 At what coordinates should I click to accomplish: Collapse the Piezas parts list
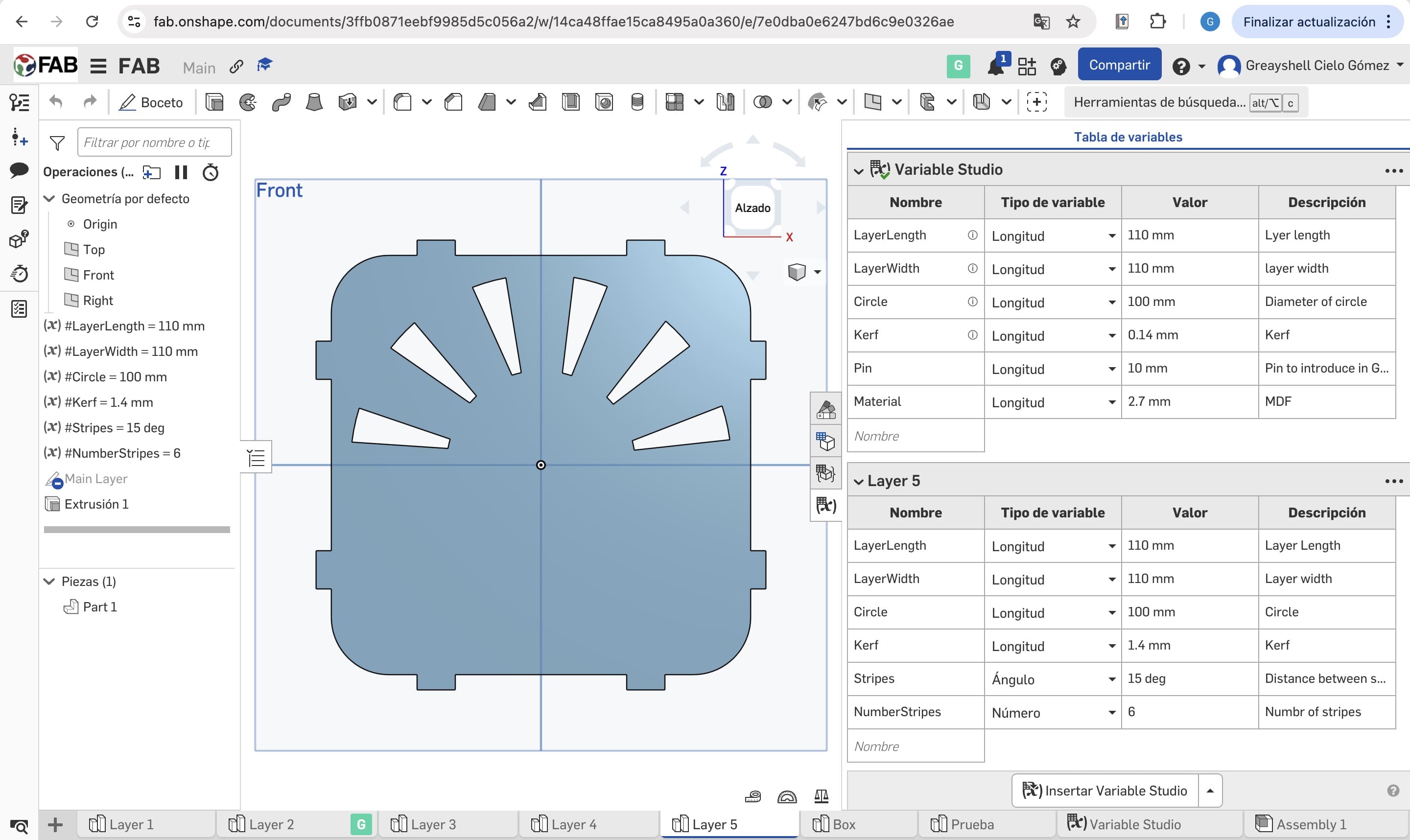[x=50, y=582]
